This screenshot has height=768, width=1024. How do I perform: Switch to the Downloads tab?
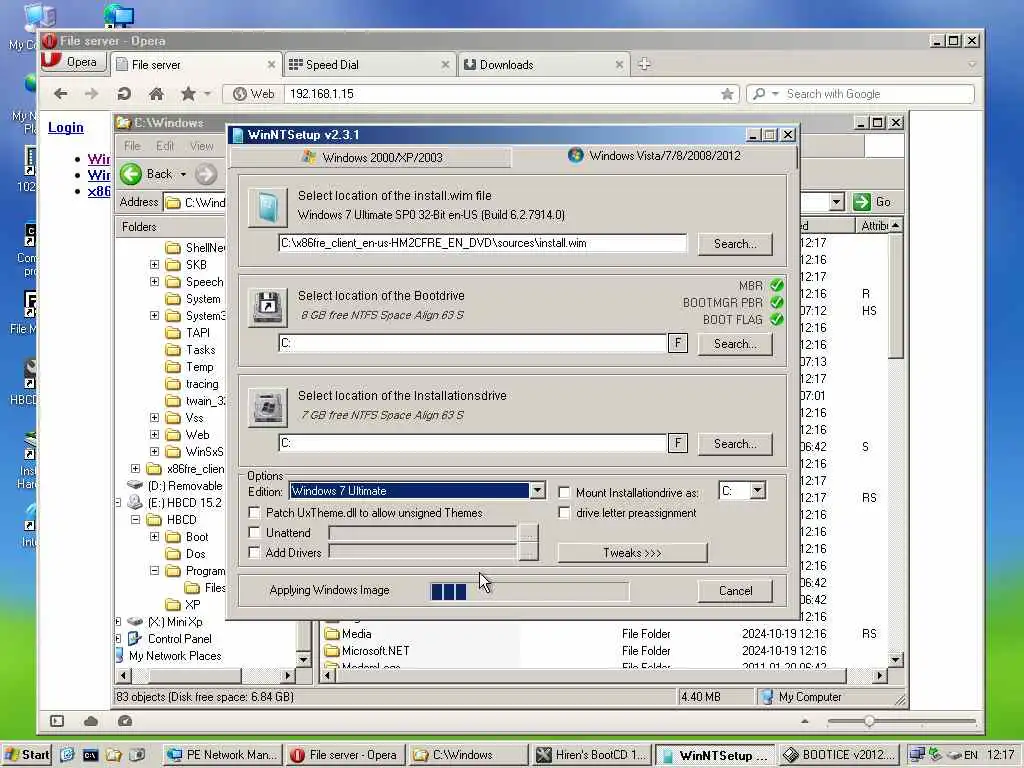(x=543, y=65)
